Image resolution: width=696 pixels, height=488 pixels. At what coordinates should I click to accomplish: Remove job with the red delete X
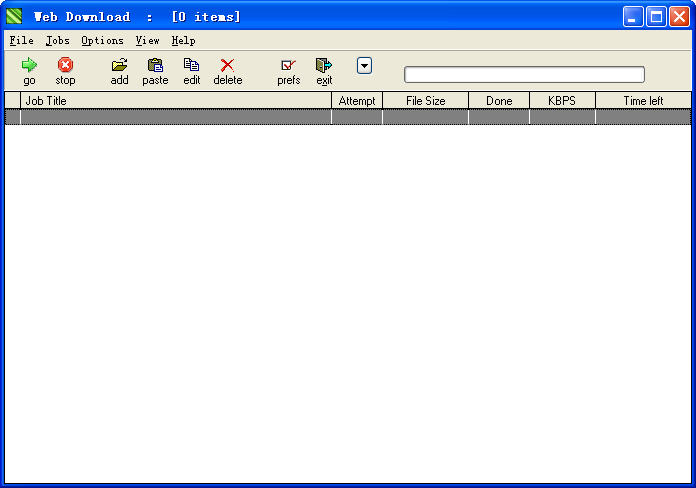coord(227,65)
